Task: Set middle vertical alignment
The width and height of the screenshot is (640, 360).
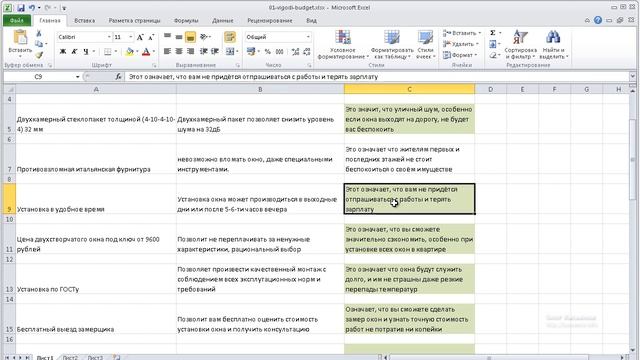Action: pyautogui.click(x=179, y=37)
